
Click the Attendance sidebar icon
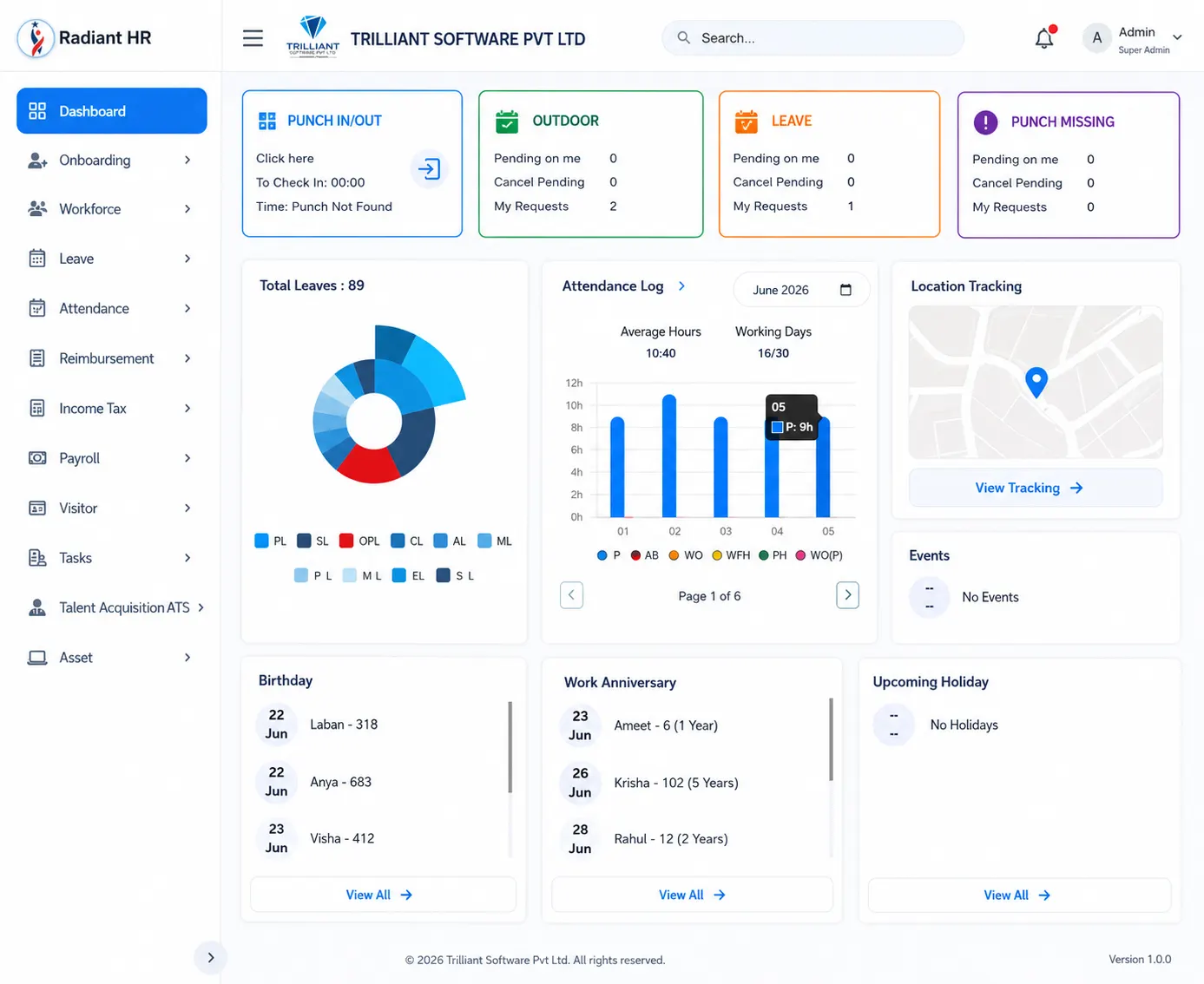37,308
